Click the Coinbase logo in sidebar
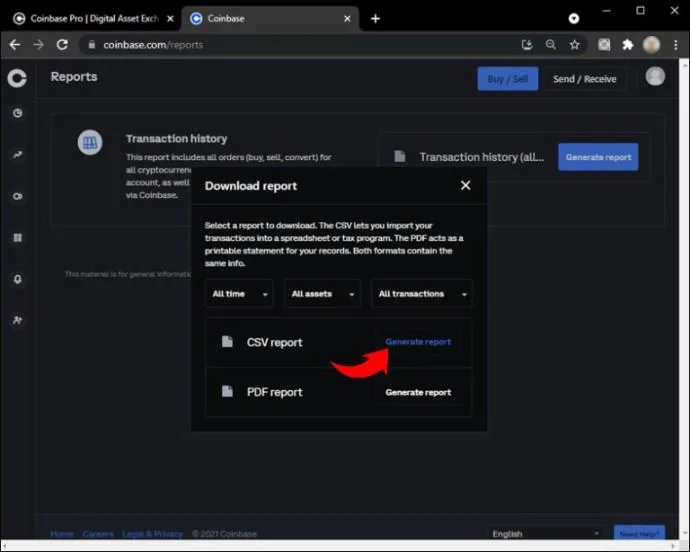 17,78
